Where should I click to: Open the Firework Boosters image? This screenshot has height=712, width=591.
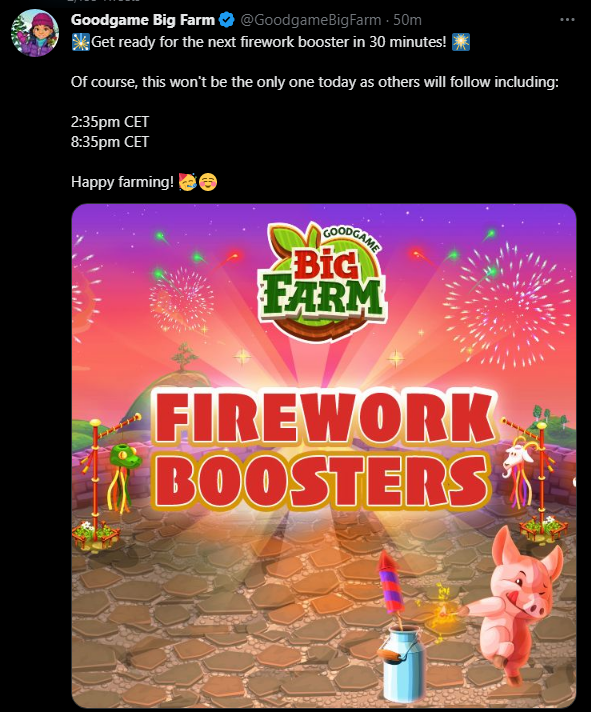(x=324, y=455)
